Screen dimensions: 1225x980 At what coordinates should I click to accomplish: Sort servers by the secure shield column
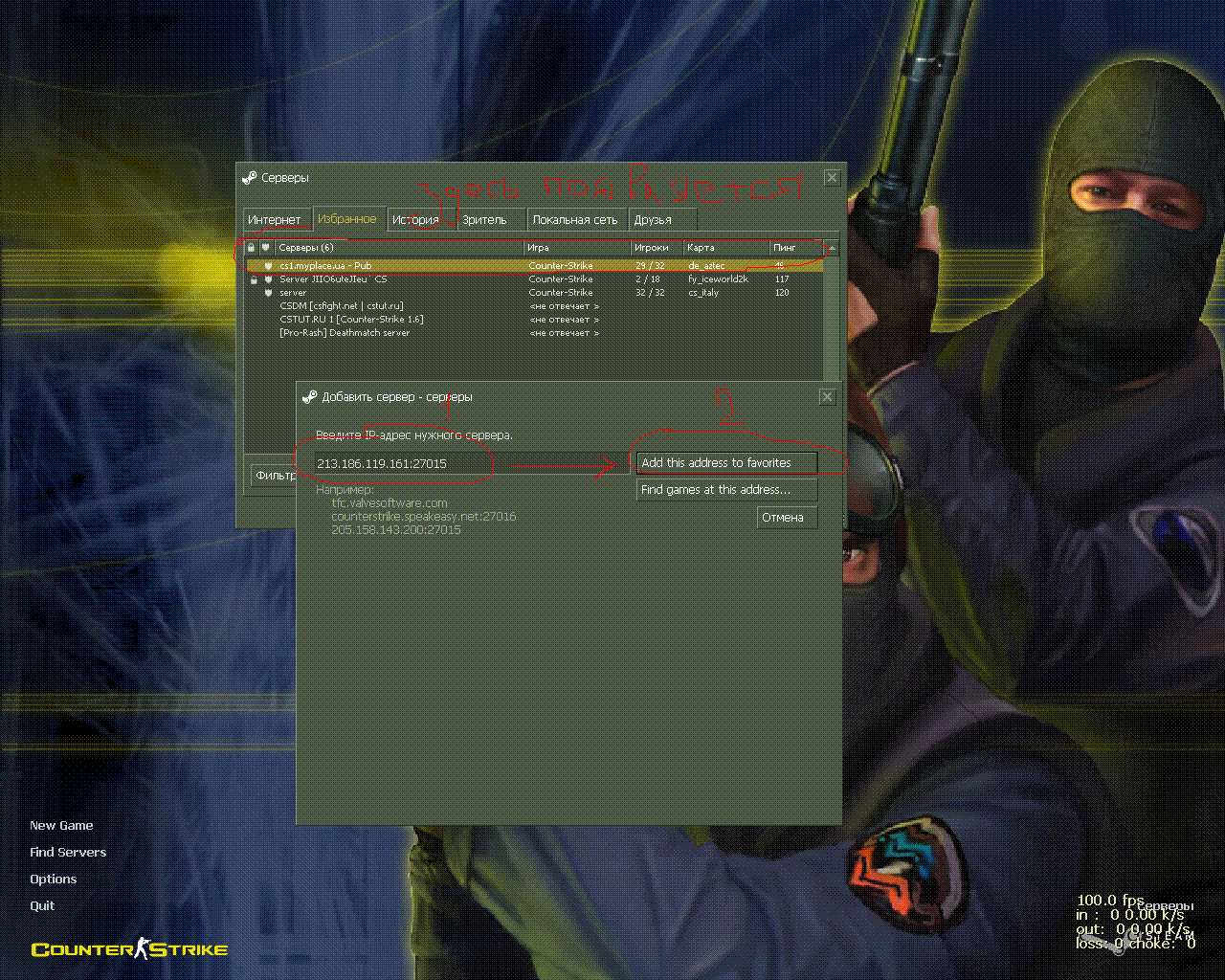266,248
